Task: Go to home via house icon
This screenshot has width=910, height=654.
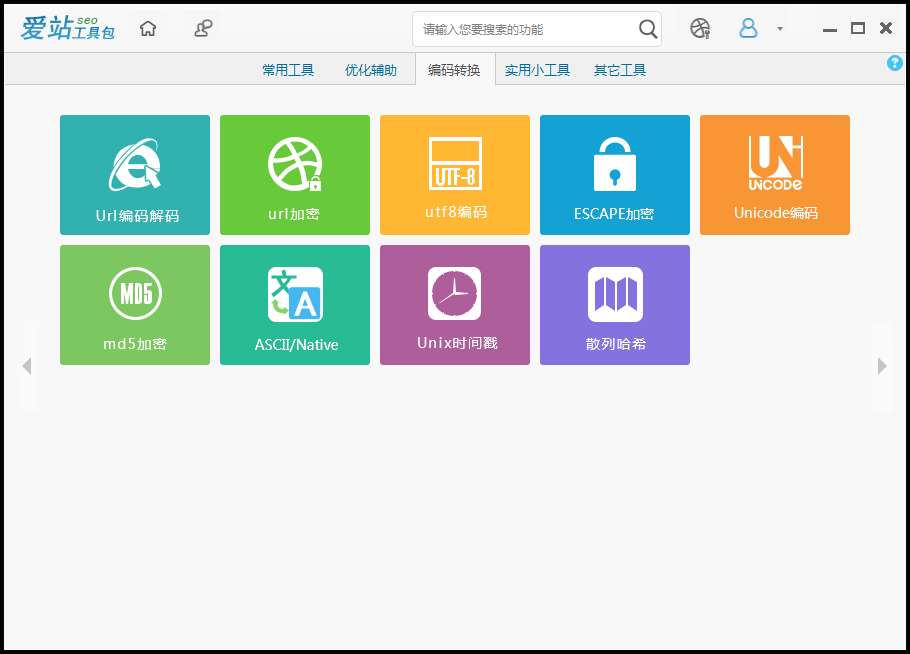Action: [148, 28]
